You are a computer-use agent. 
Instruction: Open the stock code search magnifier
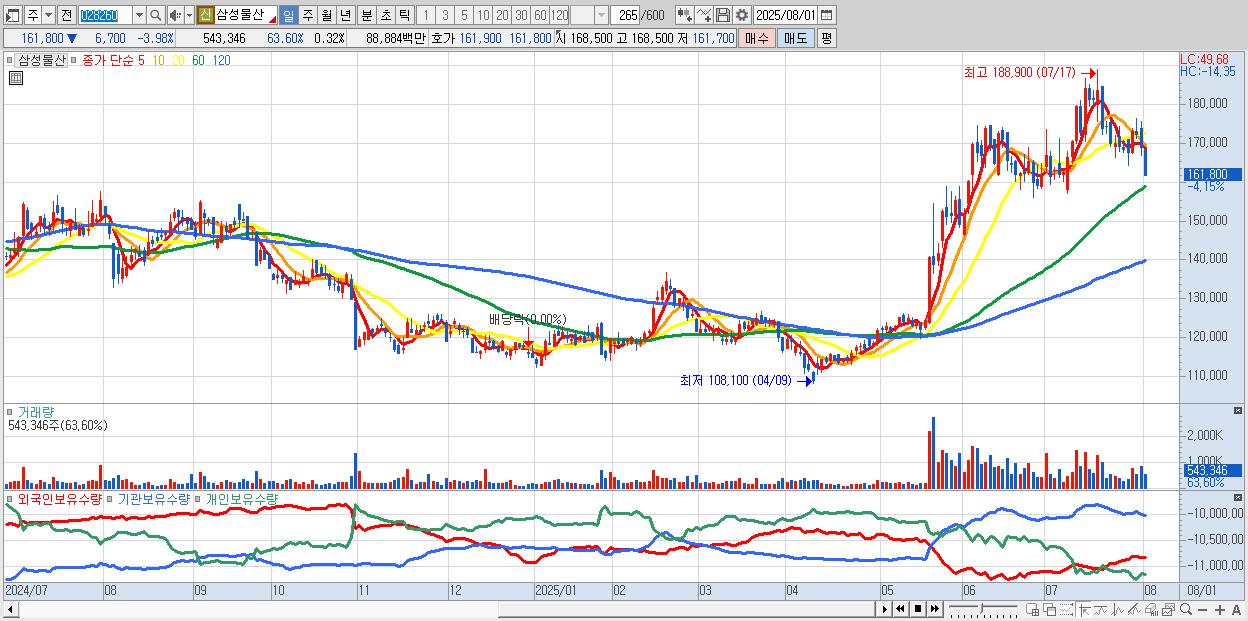pyautogui.click(x=156, y=15)
